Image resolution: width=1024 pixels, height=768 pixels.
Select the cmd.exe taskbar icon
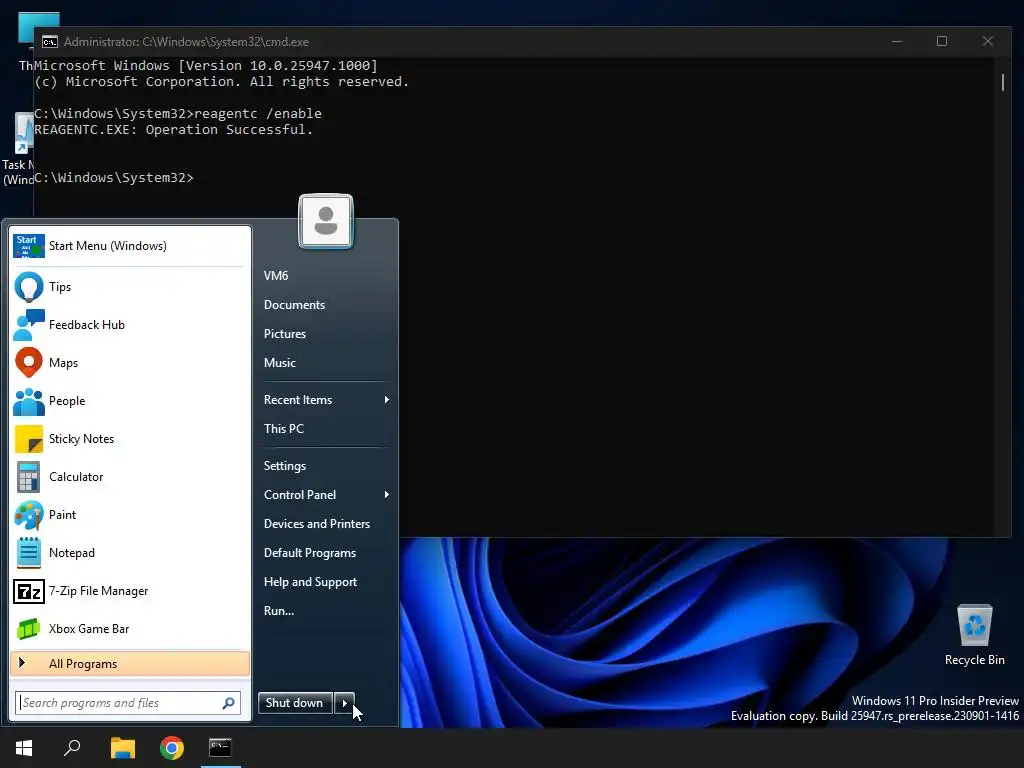click(220, 748)
